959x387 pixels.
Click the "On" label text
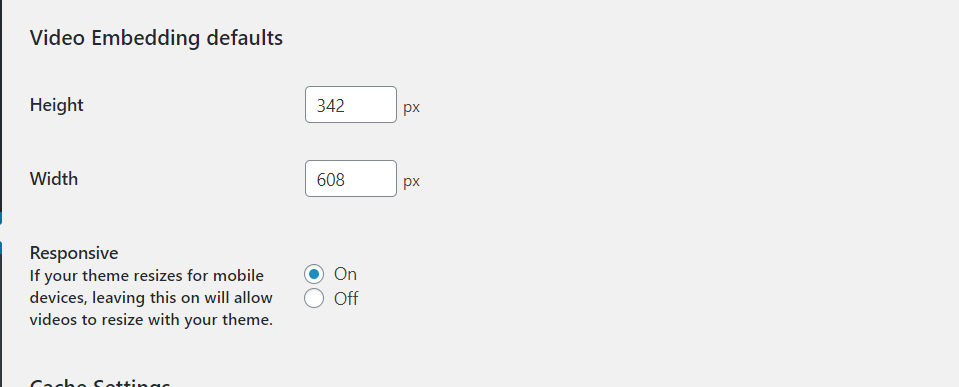(x=345, y=274)
